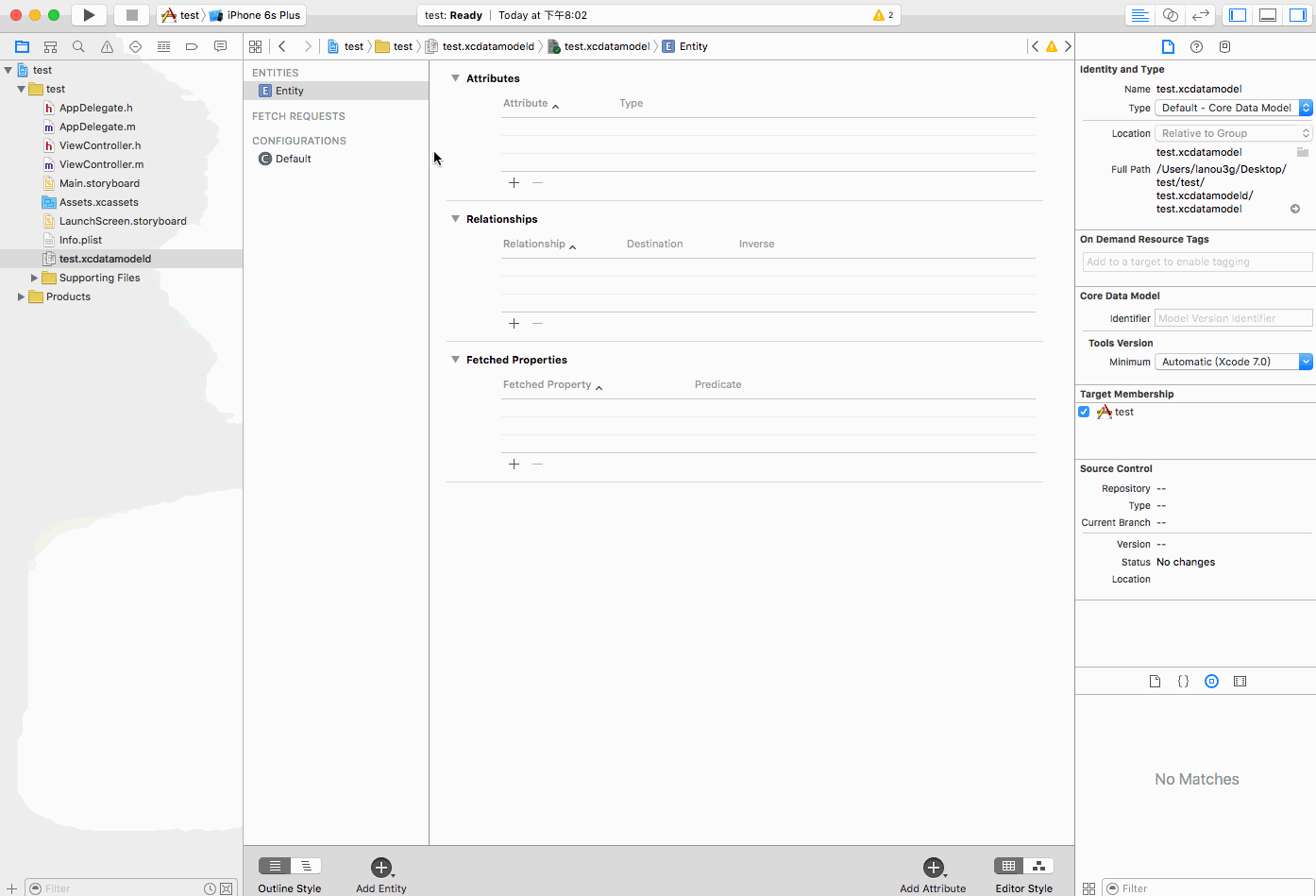Open the related items menu in the jump bar

tap(255, 46)
